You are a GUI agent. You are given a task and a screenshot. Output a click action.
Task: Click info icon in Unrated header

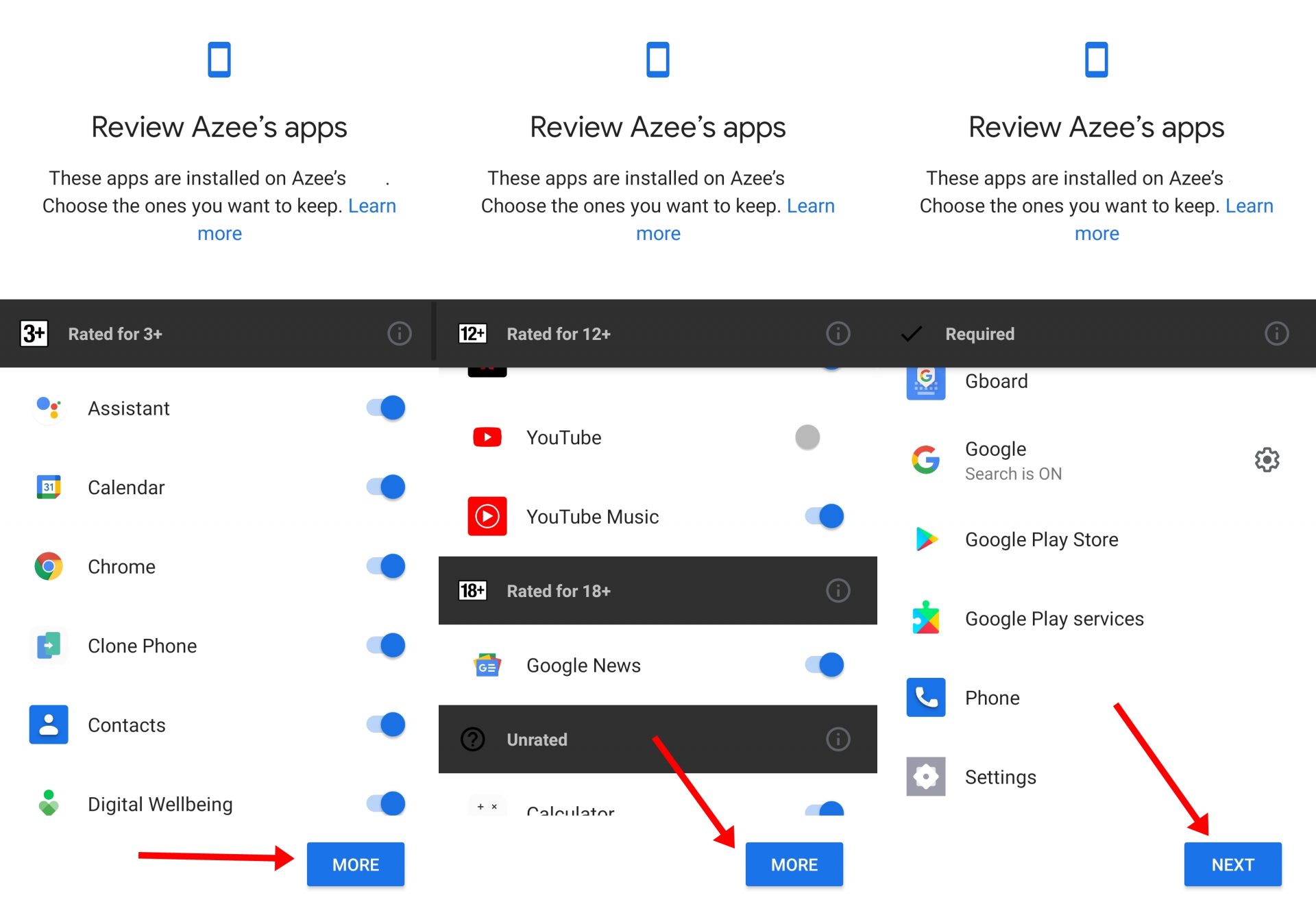(838, 739)
